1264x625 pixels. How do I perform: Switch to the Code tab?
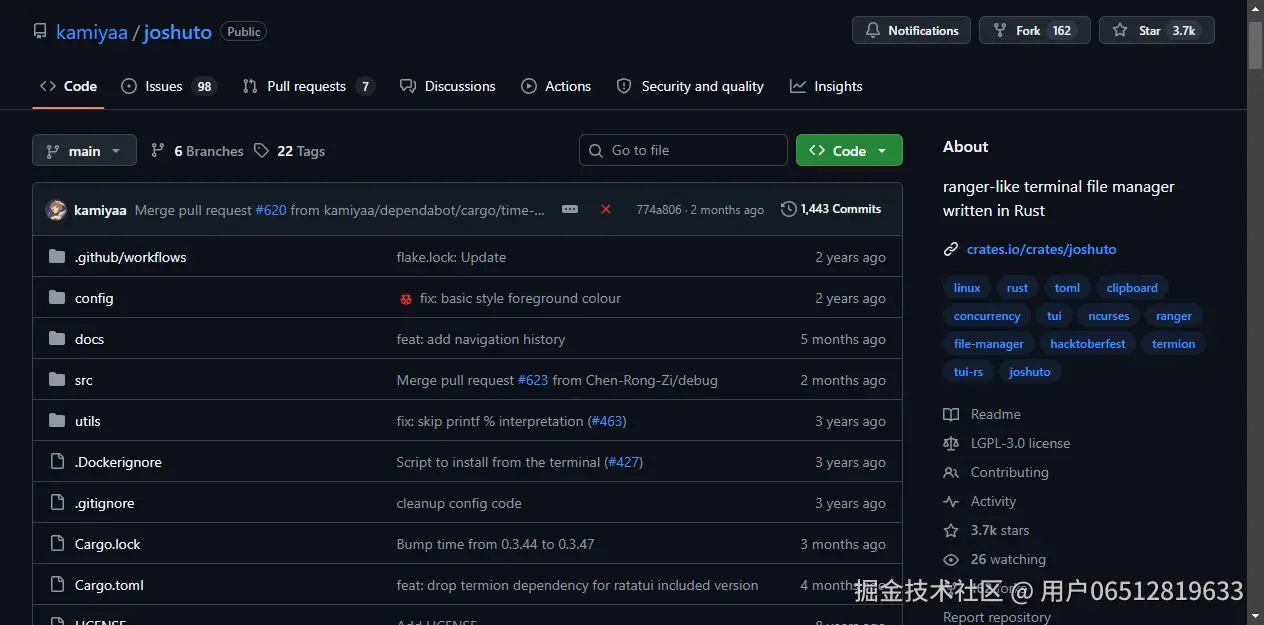click(69, 86)
